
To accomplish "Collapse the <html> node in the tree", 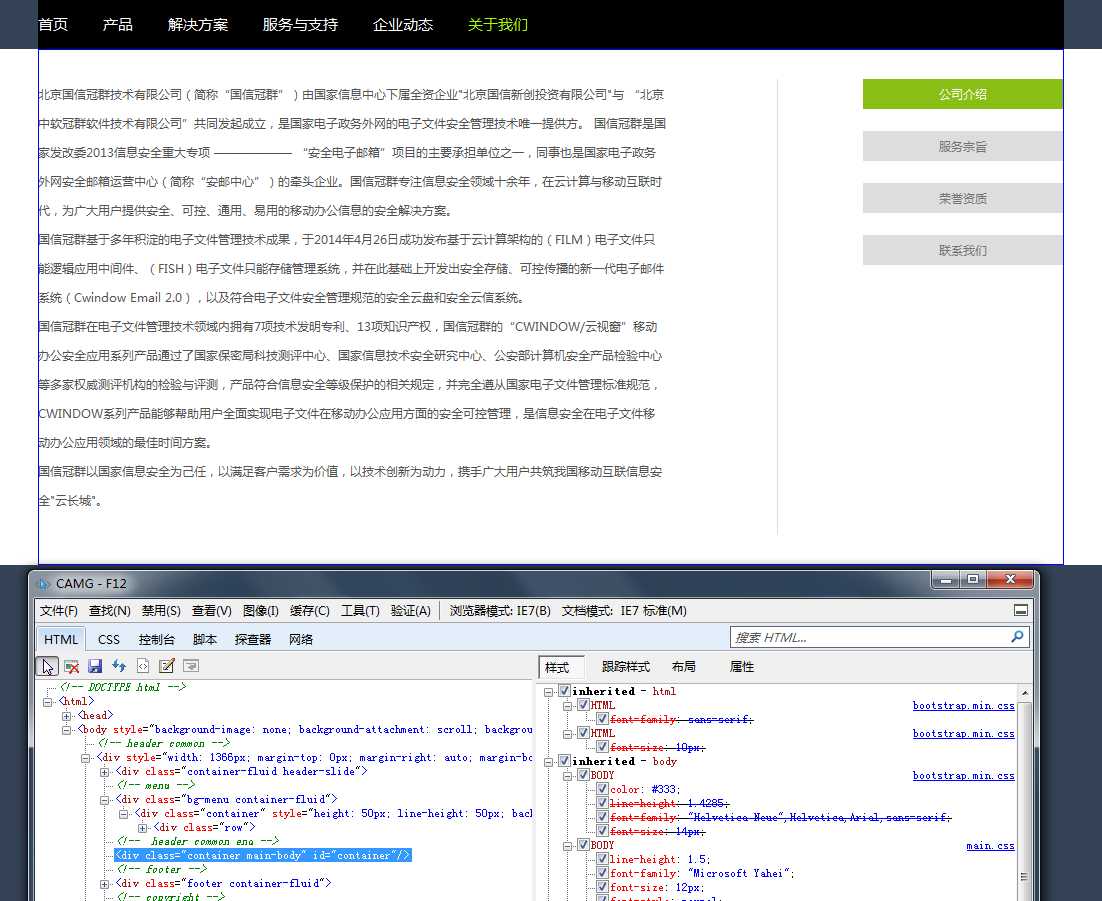I will [48, 701].
